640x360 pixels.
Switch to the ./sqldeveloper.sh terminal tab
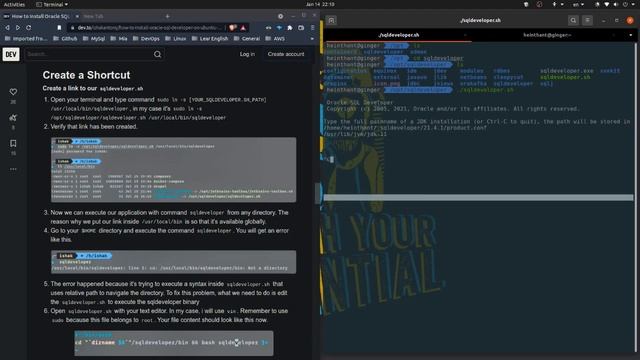coord(398,35)
